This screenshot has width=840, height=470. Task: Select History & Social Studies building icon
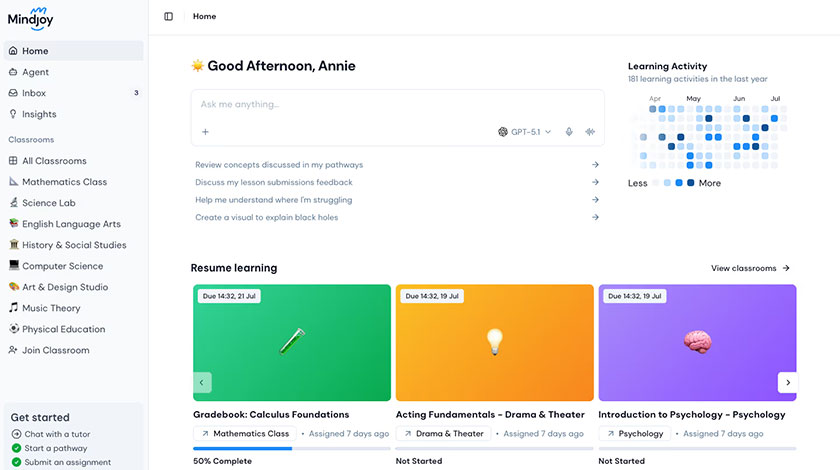tap(13, 244)
